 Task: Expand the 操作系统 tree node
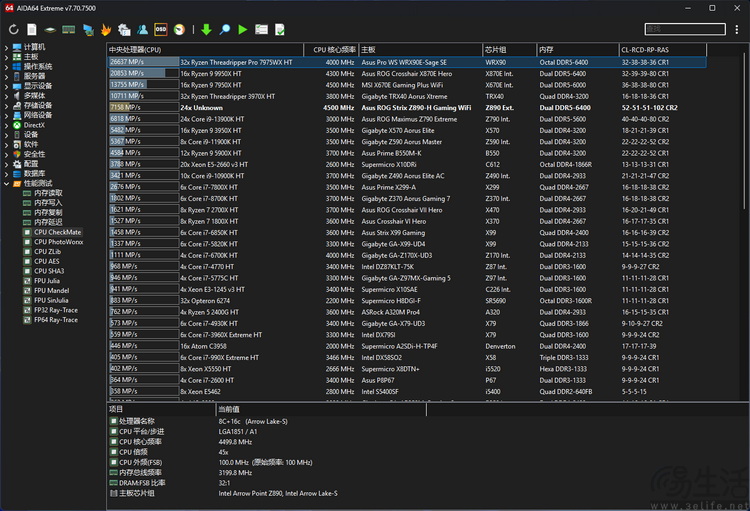pos(6,67)
